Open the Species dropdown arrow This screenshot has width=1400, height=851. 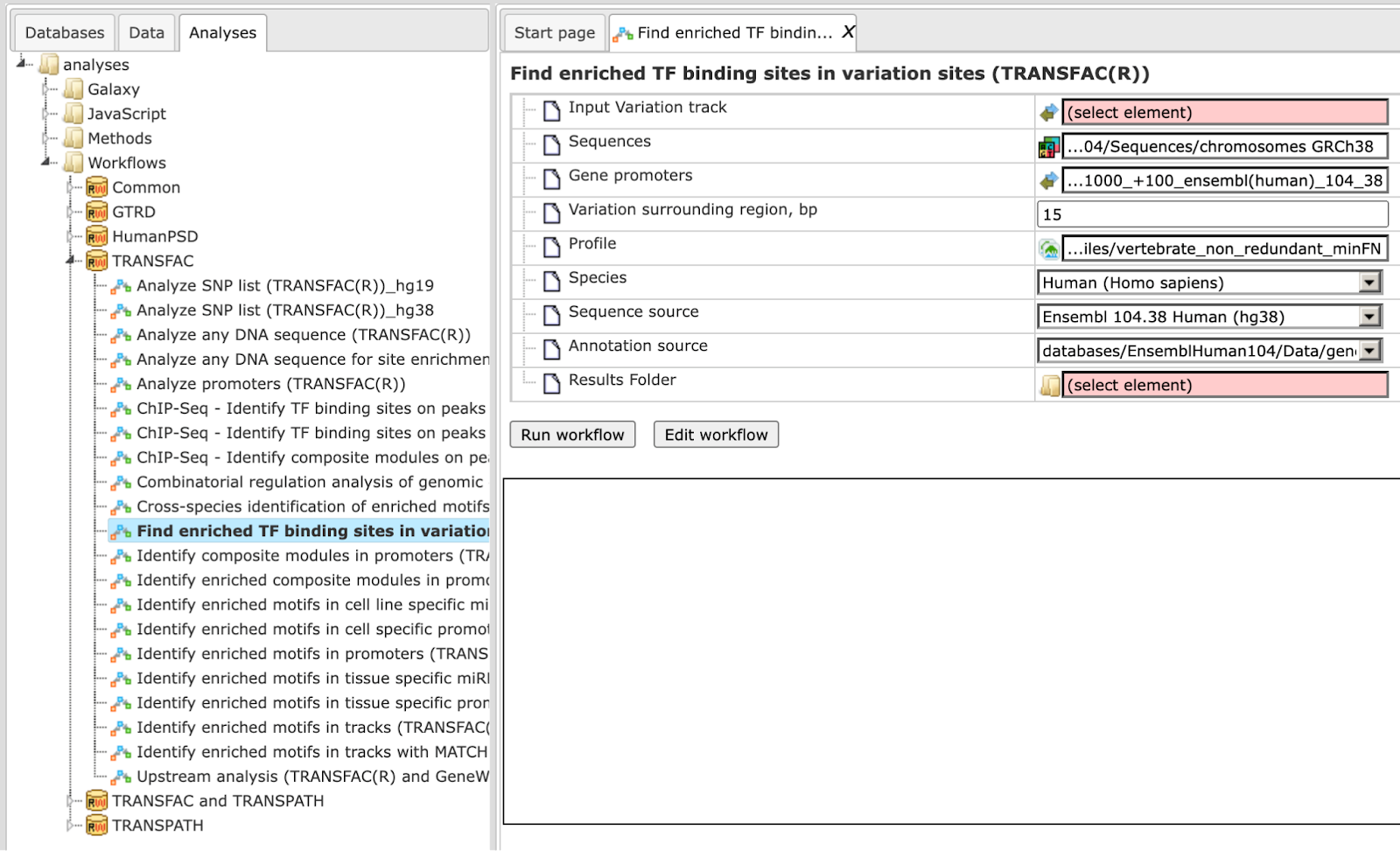coord(1369,283)
